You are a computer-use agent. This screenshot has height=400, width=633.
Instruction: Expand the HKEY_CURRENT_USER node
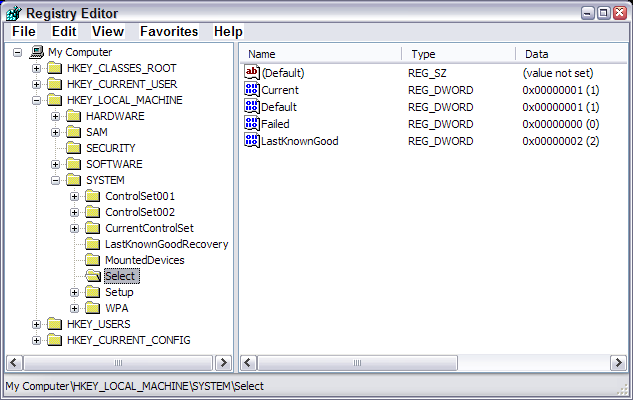pos(36,84)
